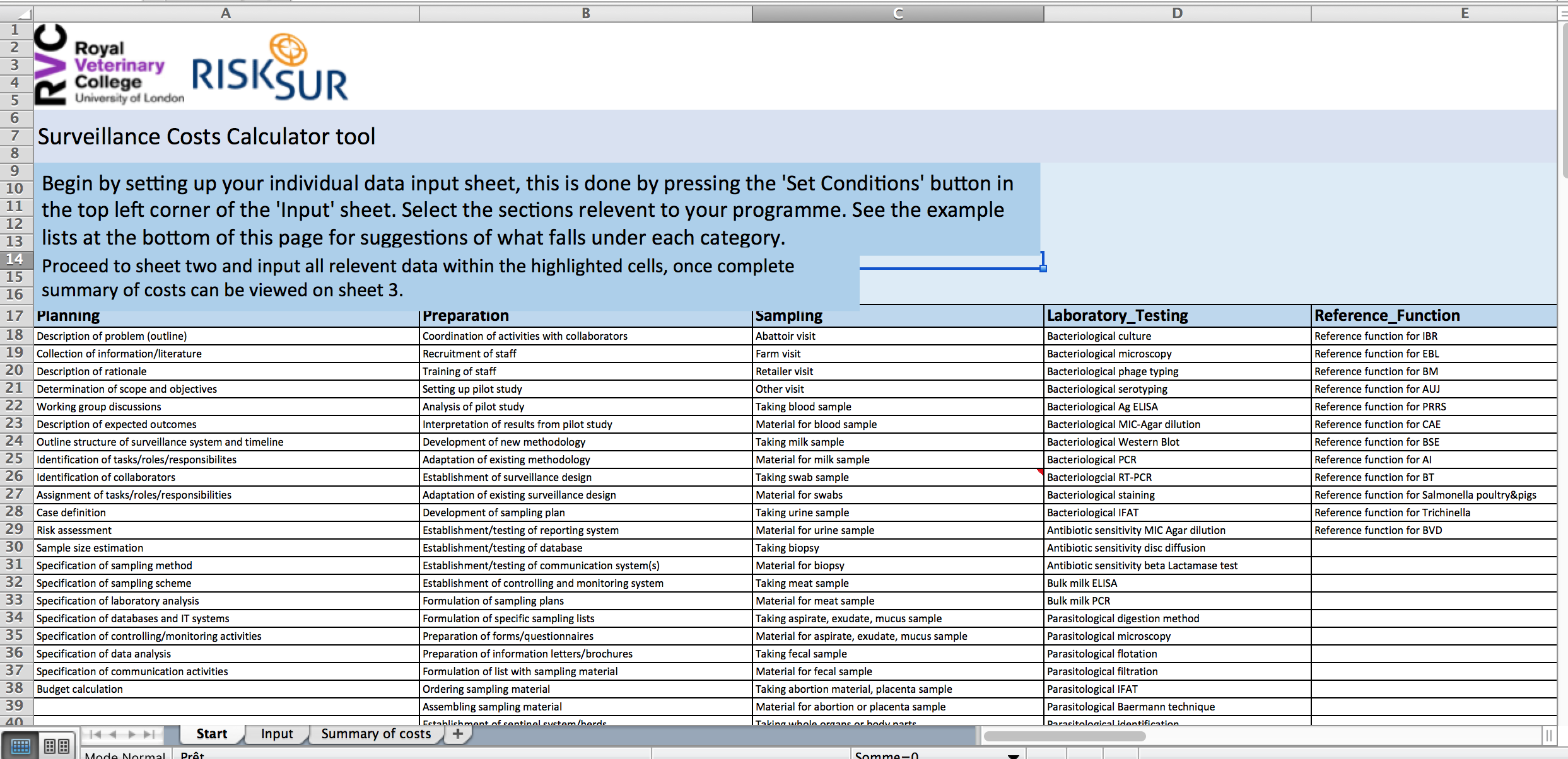Select cell 'Bulk milk ELISA'
This screenshot has height=759, width=1568.
tap(1178, 583)
